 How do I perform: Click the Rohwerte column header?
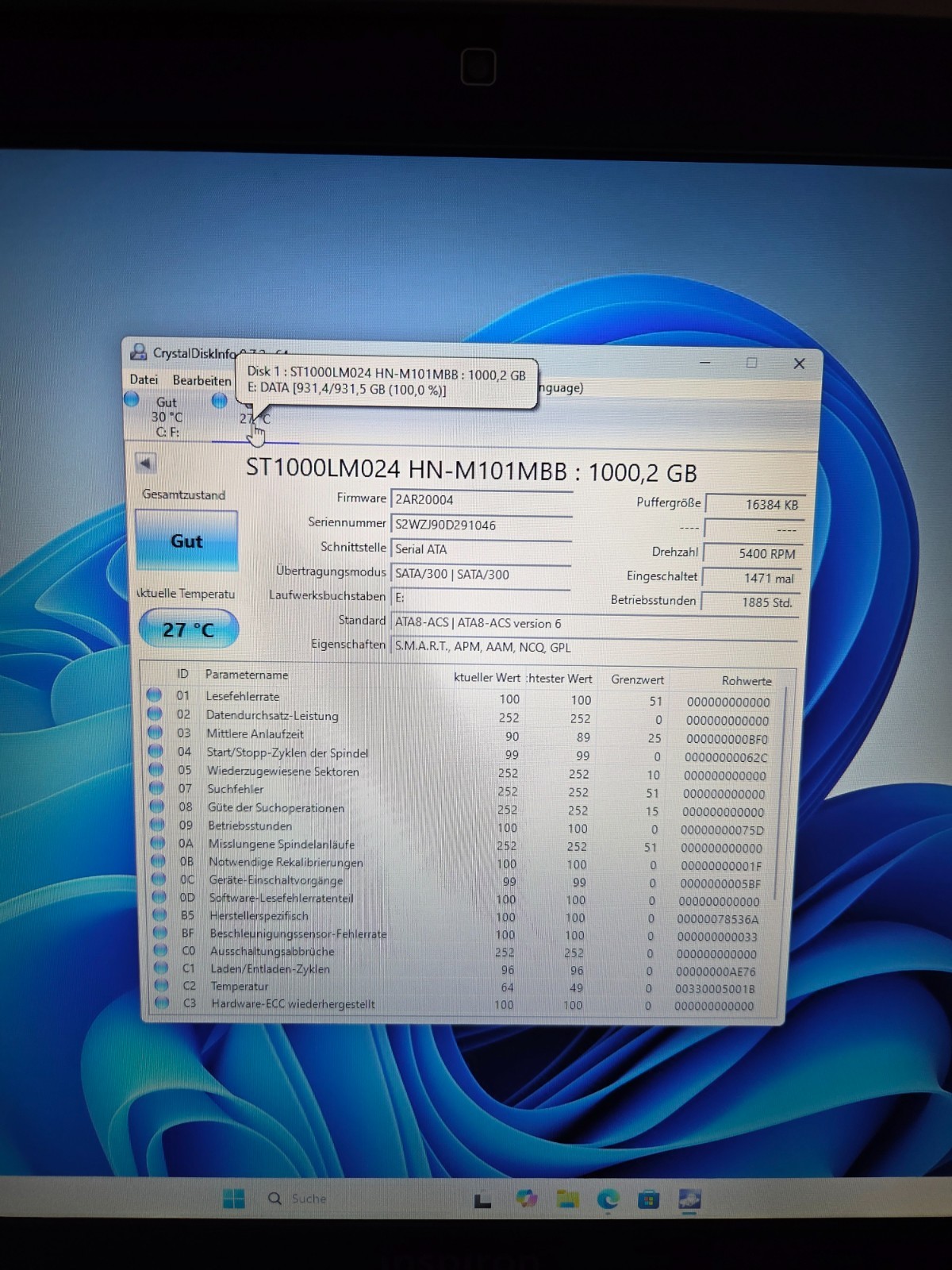746,681
